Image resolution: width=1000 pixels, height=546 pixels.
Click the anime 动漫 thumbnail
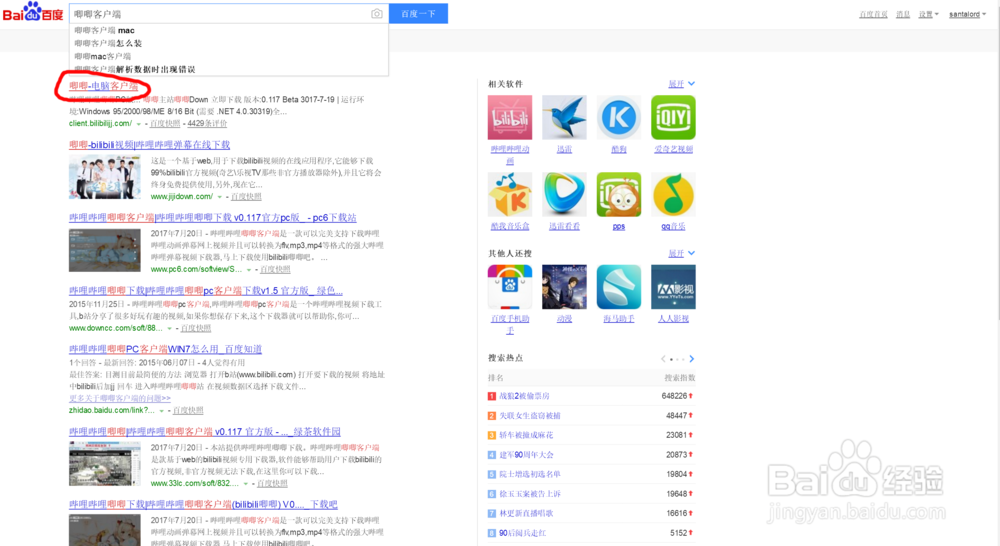[x=564, y=287]
